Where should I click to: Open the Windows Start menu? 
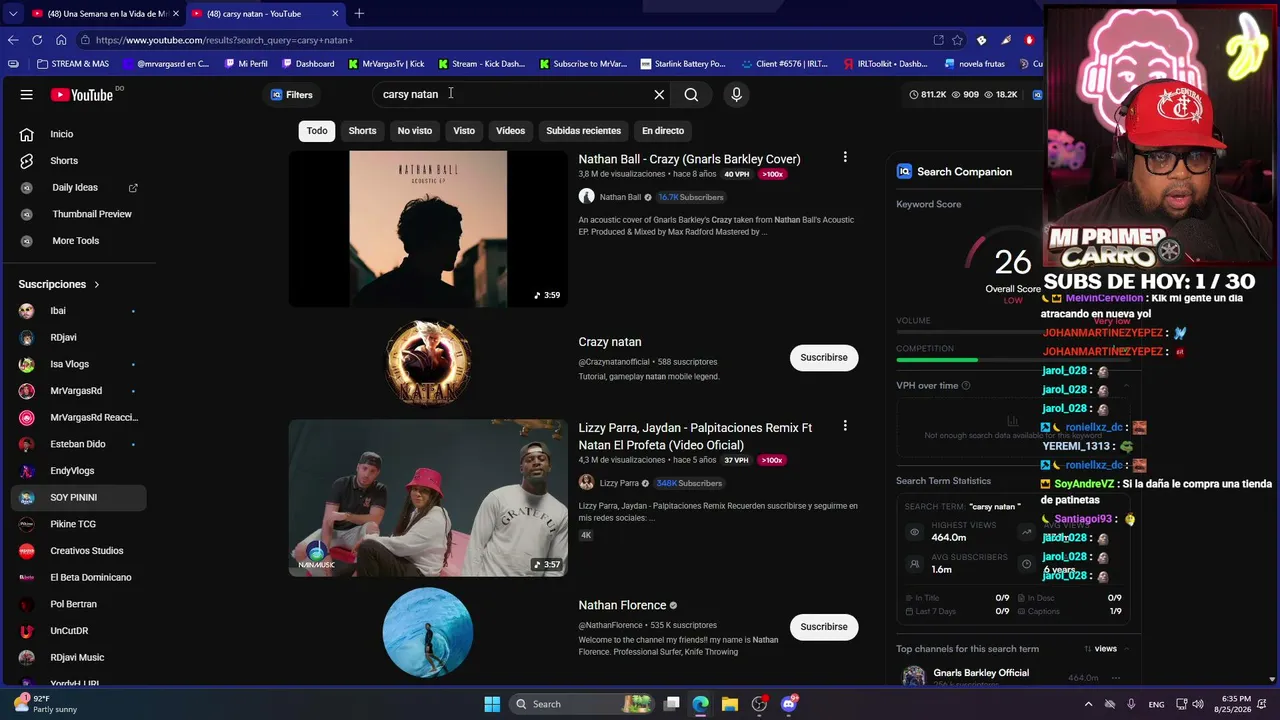pos(492,704)
